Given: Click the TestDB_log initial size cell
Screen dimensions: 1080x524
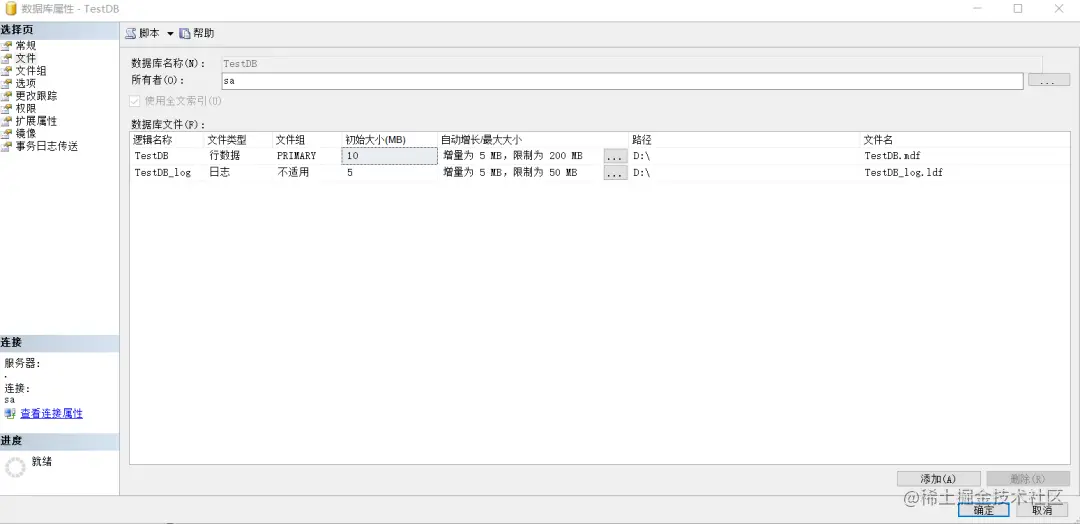Looking at the screenshot, I should (389, 173).
